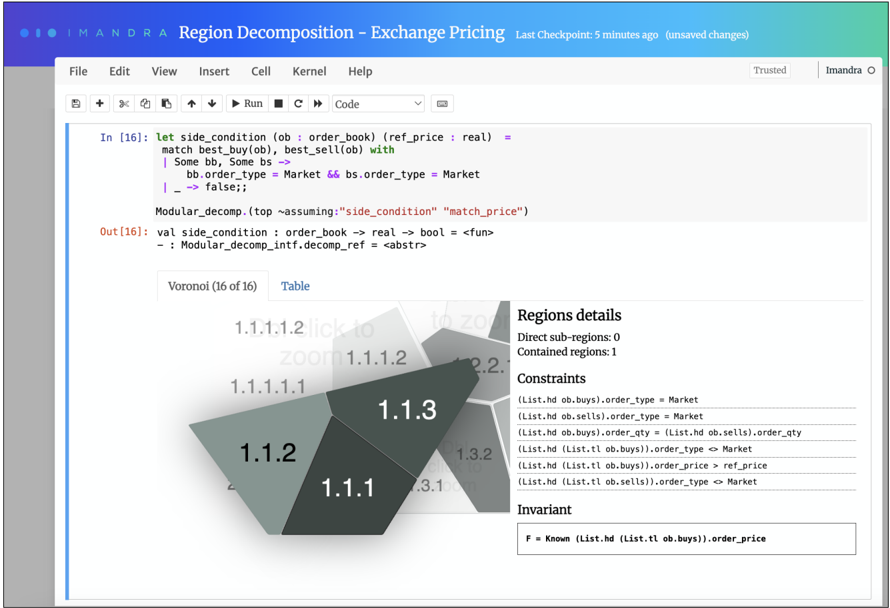Open the Kernel menu
The height and width of the screenshot is (608, 890).
309,72
